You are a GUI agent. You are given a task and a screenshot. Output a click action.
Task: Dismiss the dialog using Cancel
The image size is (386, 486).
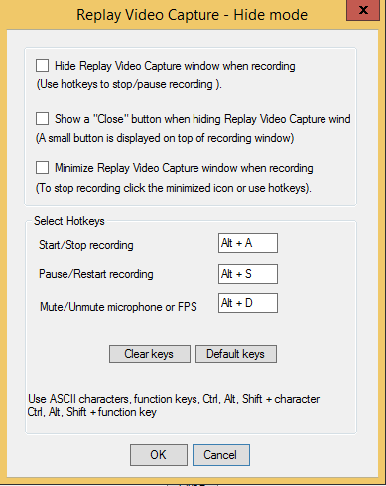(x=221, y=455)
